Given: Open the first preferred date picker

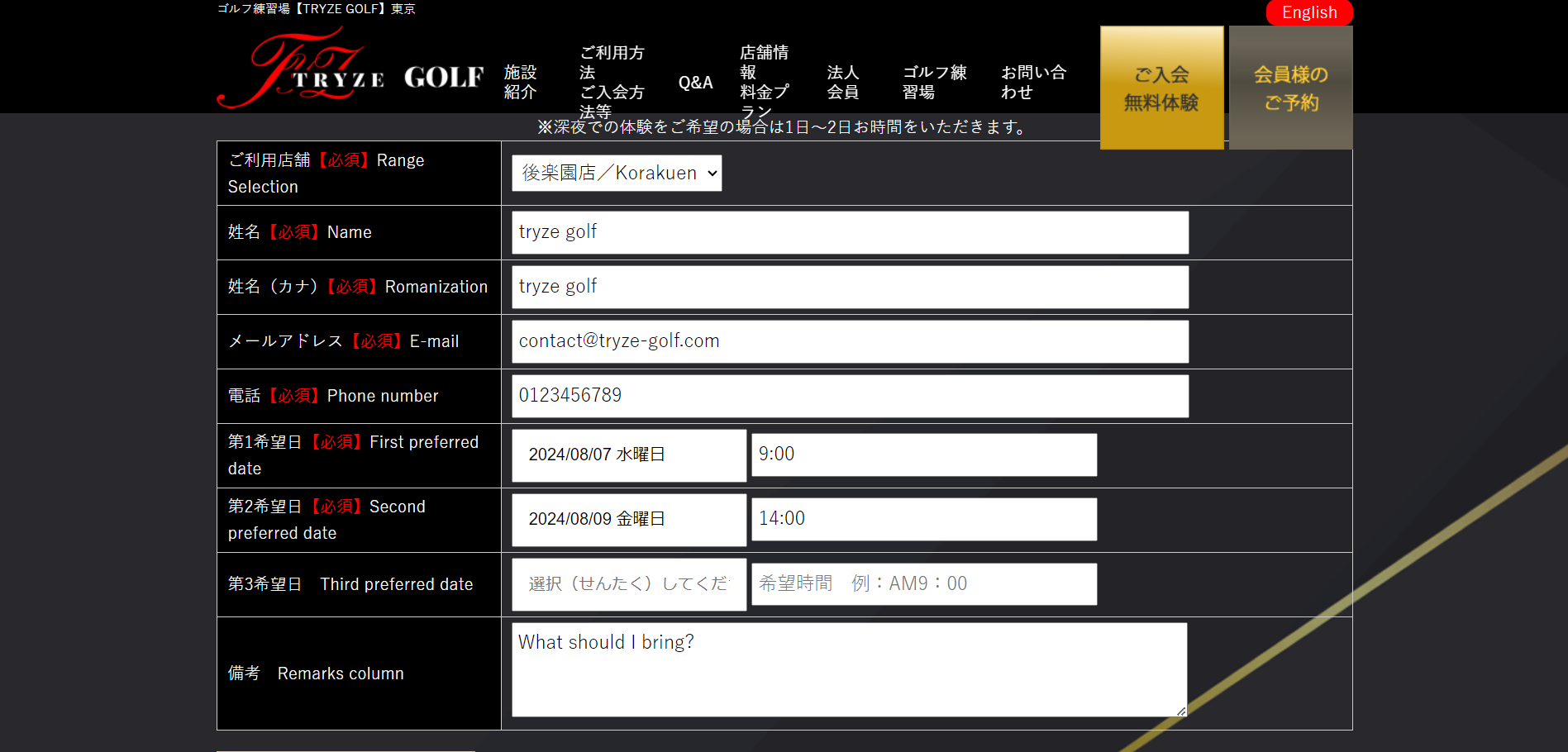Looking at the screenshot, I should [x=629, y=455].
